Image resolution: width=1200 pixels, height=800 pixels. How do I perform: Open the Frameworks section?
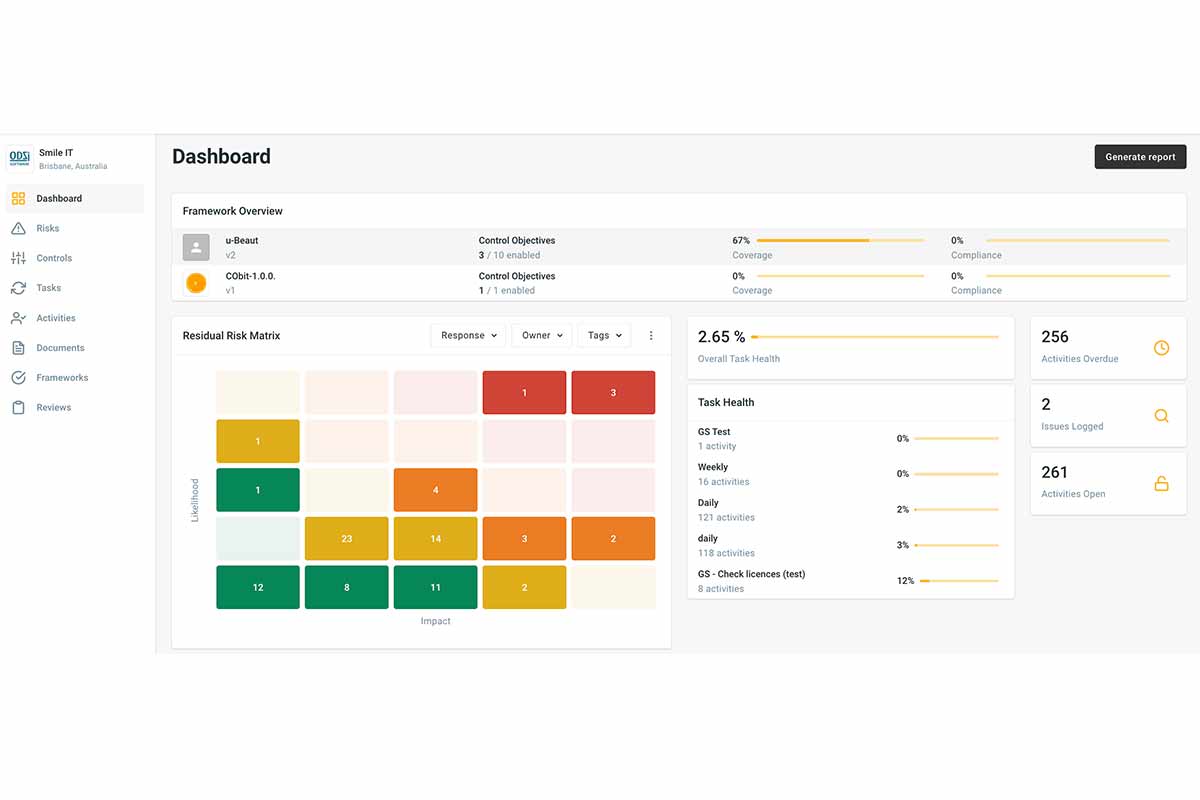pos(75,378)
